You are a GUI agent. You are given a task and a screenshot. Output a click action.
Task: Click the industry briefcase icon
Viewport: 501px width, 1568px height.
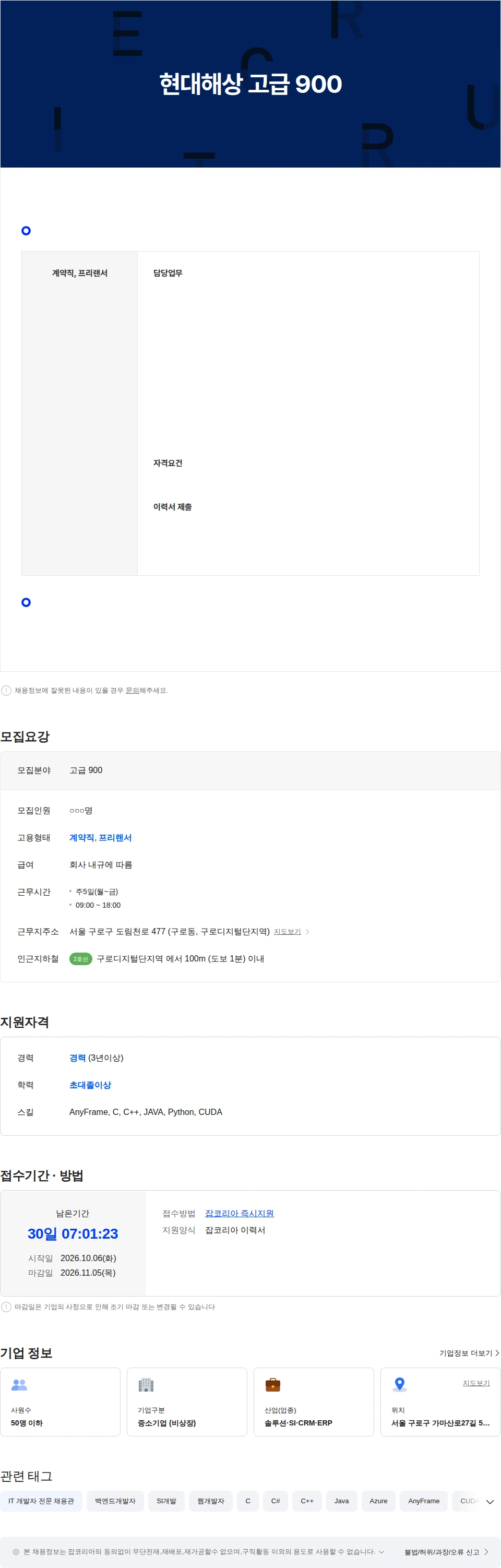pos(273,1385)
